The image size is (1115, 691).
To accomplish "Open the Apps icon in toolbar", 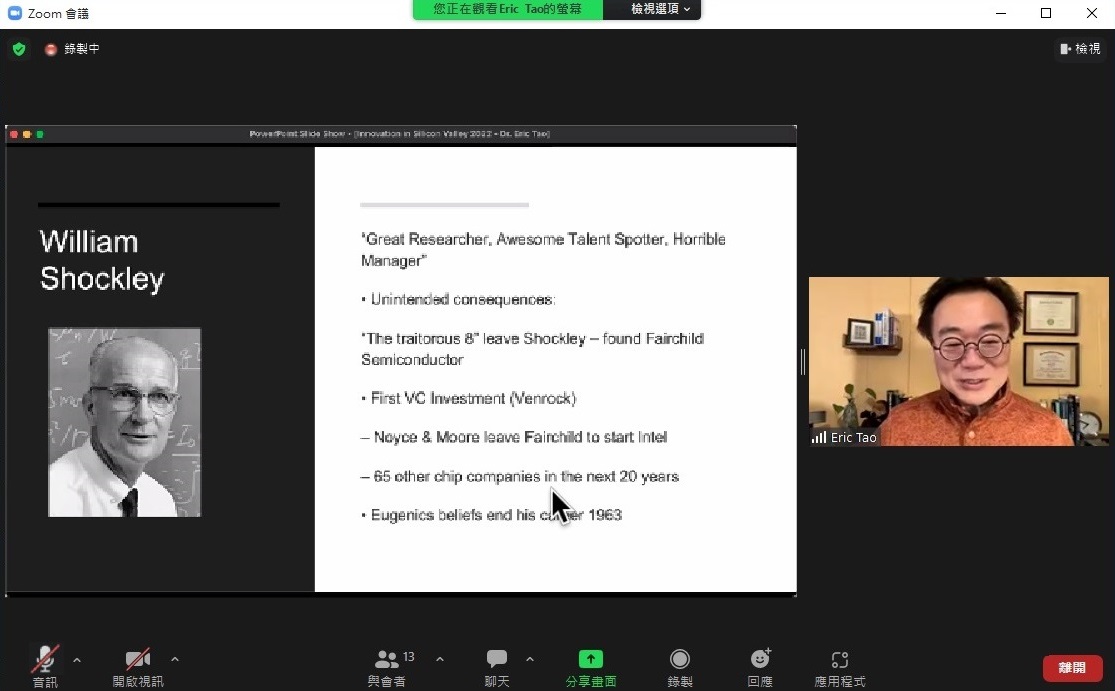I will (840, 659).
